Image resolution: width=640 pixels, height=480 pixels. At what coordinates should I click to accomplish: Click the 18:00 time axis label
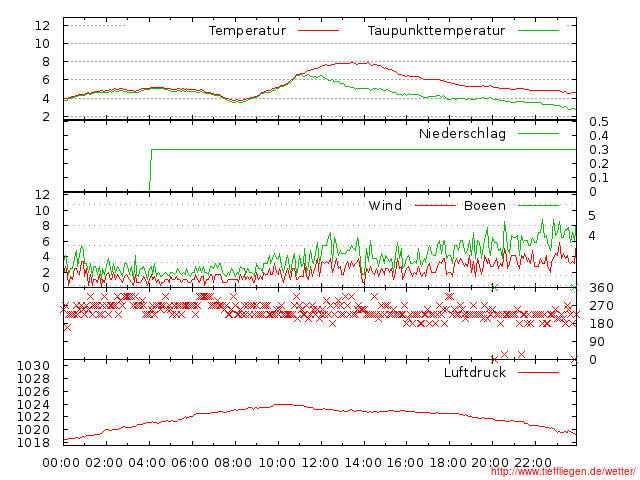tap(448, 463)
